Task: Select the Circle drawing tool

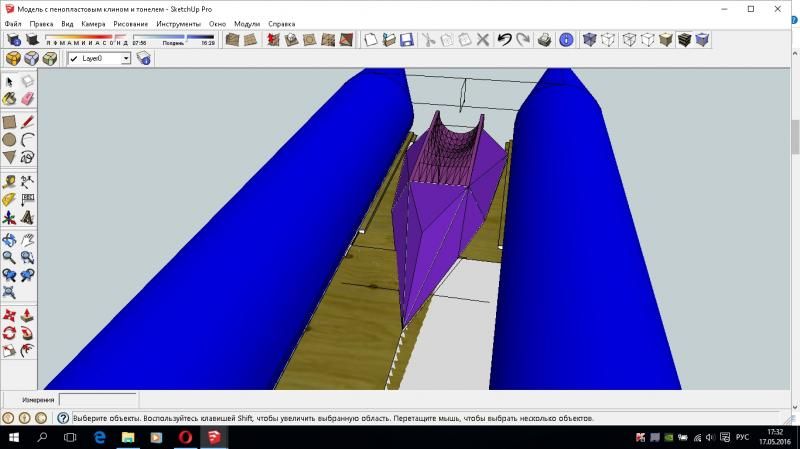Action: 9,140
